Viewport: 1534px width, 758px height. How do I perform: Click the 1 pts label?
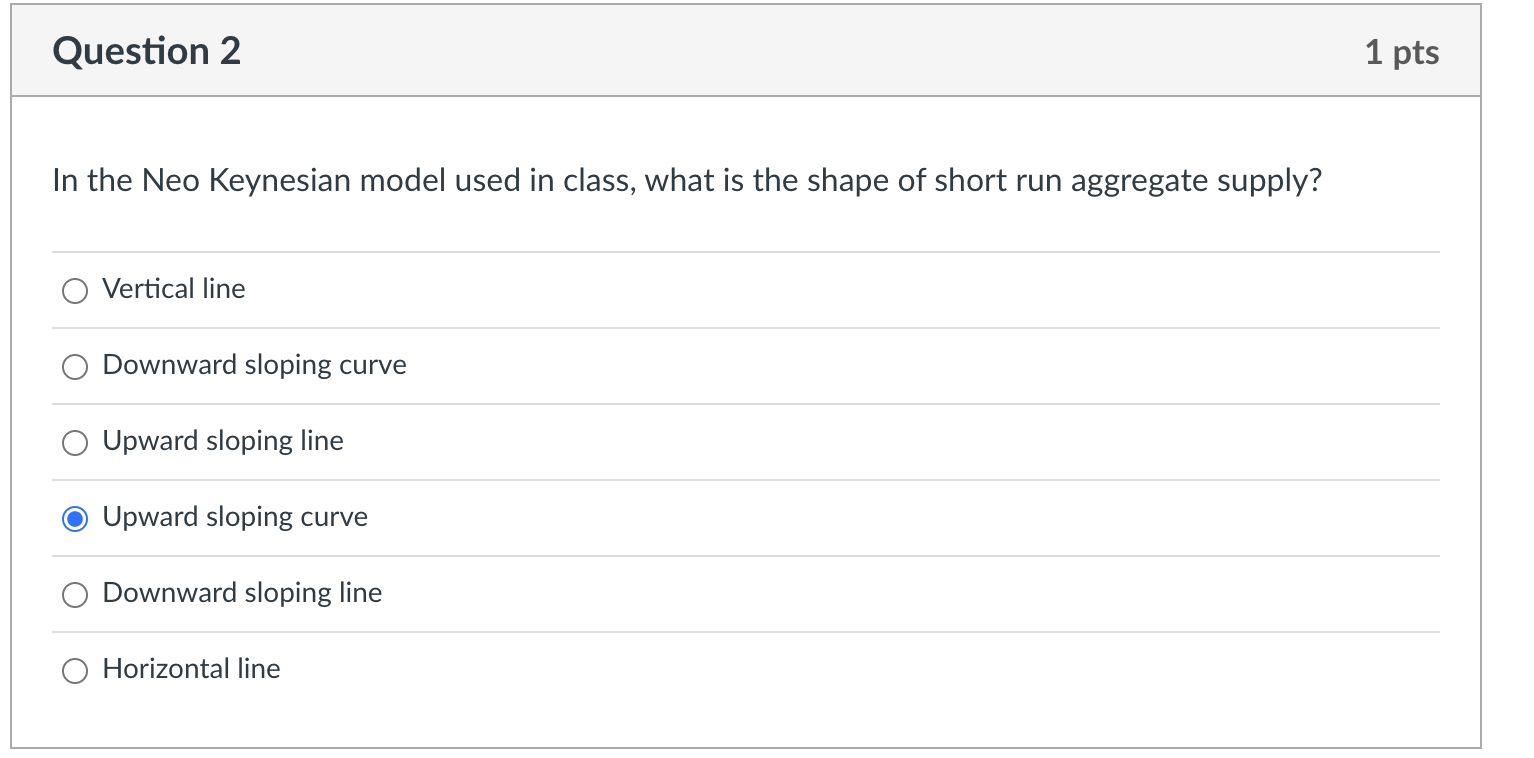pyautogui.click(x=1402, y=52)
